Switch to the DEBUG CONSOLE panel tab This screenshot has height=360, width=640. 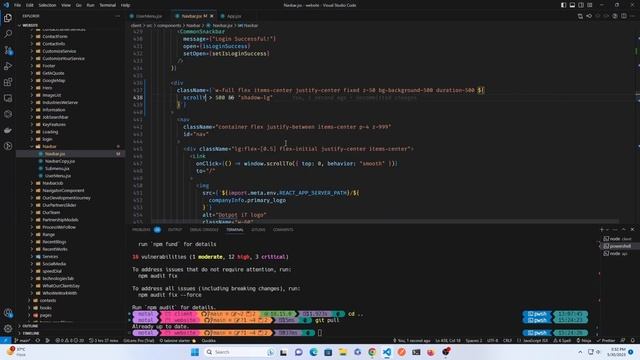[x=204, y=230]
